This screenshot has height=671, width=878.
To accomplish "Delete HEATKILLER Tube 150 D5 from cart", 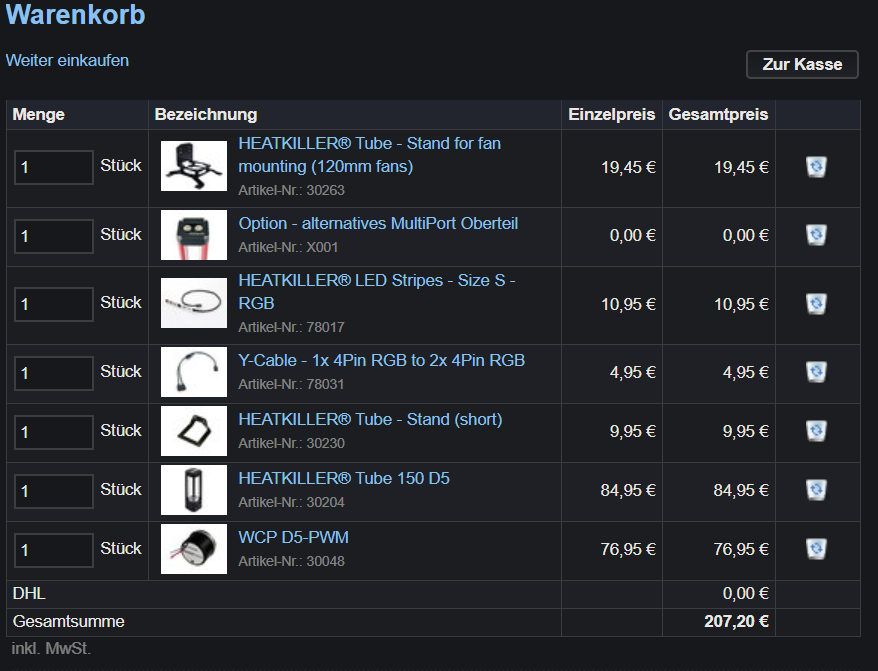I will coord(816,490).
